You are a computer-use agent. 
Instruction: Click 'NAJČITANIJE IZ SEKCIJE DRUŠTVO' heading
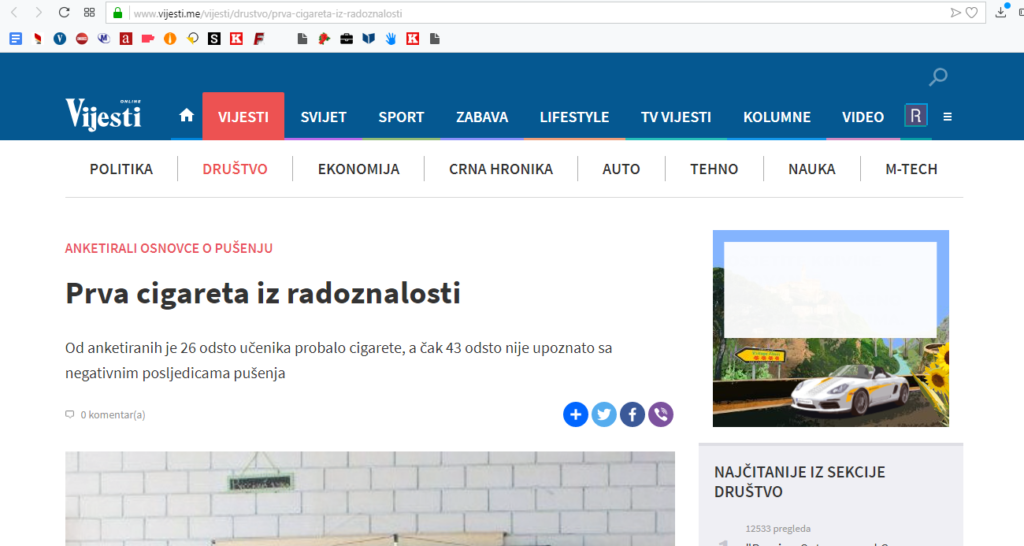799,481
